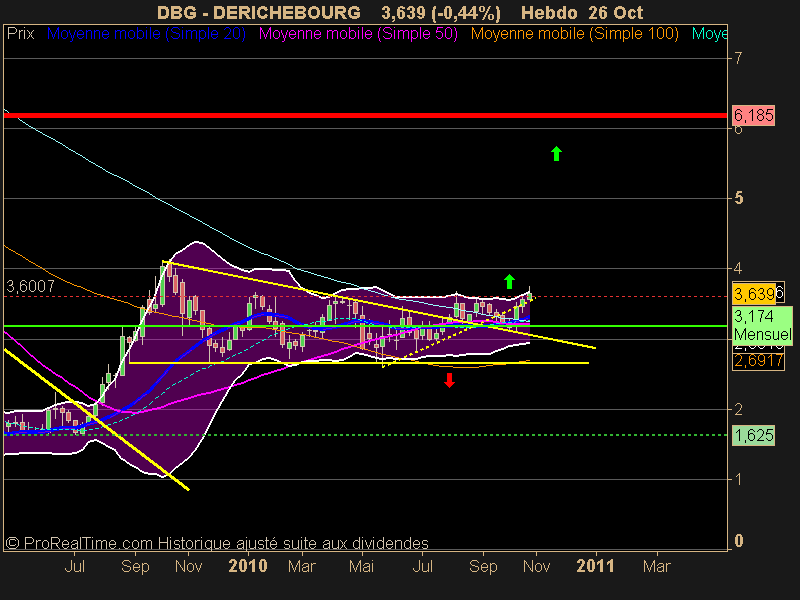Click the red 6,185 price label
800x600 pixels.
point(754,115)
